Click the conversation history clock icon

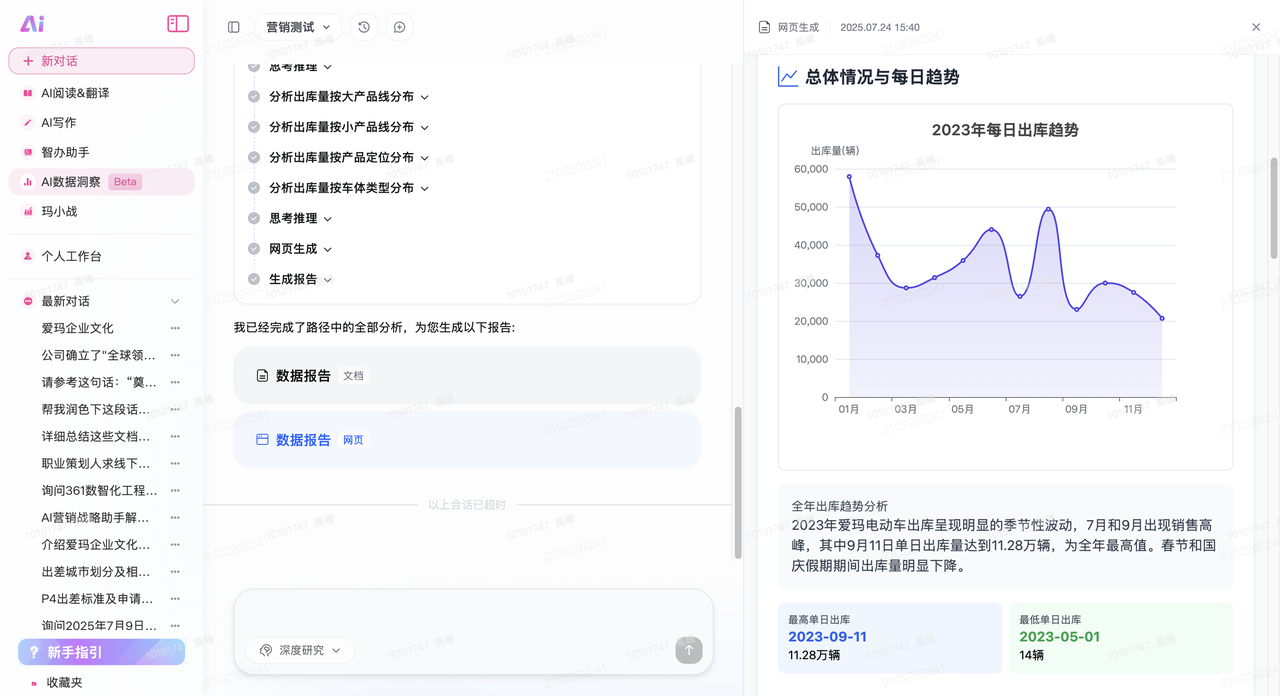(x=363, y=27)
